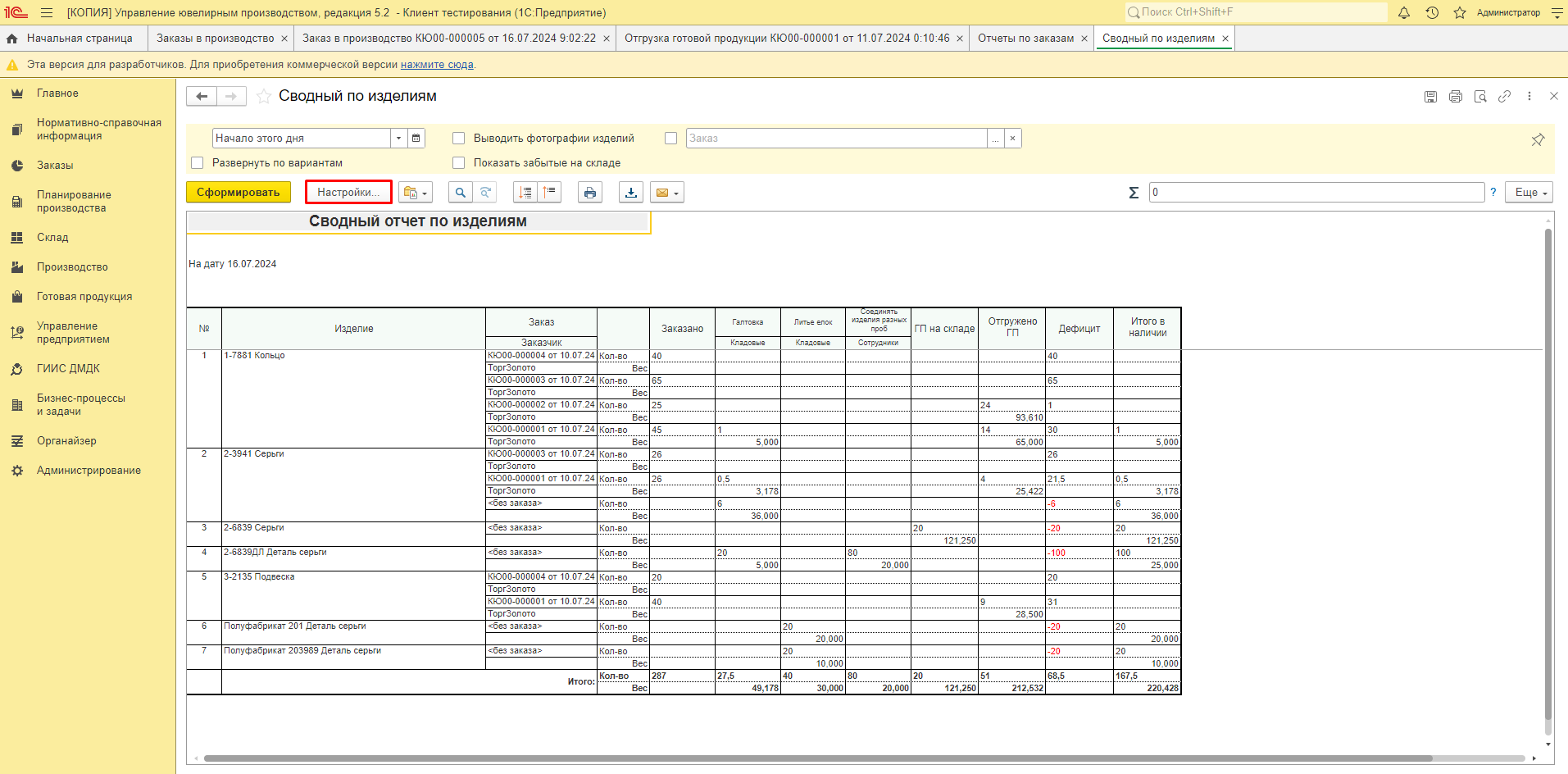Open the Еще dropdown menu
Screen dimensions: 1568x774
(1529, 193)
